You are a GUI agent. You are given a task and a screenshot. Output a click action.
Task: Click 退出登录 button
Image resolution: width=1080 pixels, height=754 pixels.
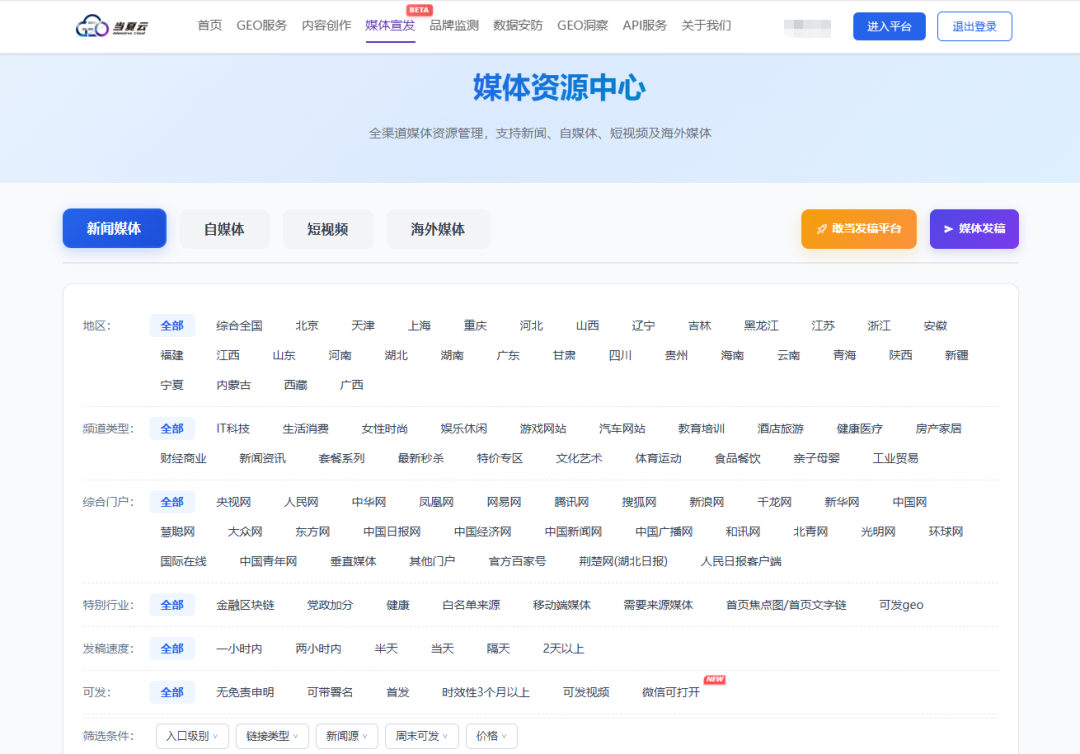tap(974, 26)
